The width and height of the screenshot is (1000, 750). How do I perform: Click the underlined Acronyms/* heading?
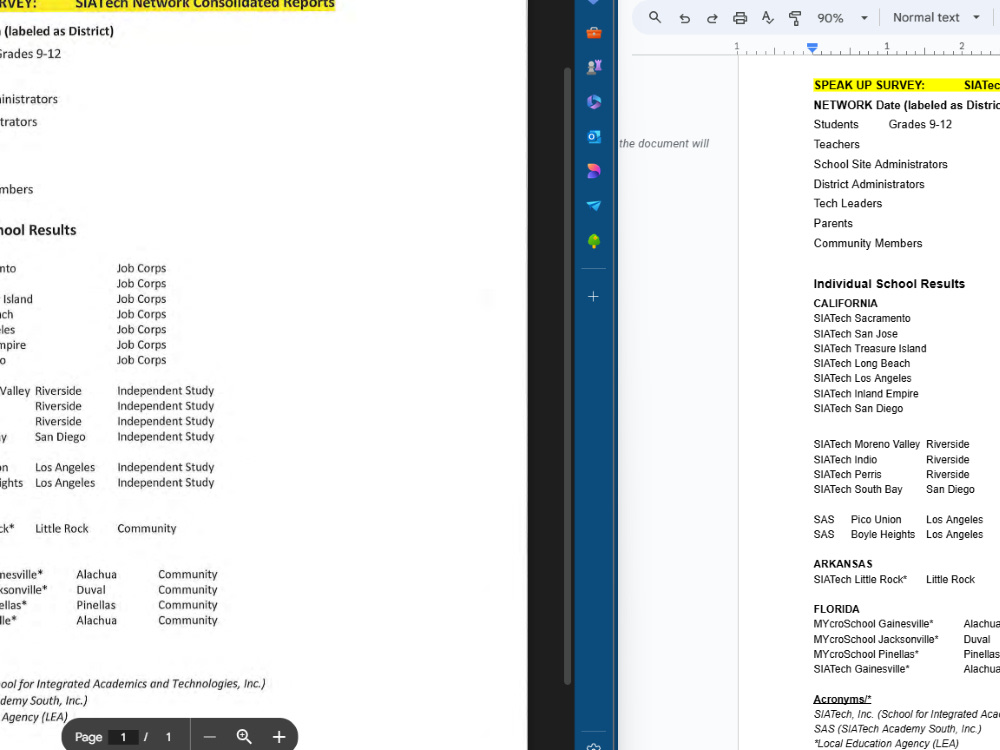(x=842, y=699)
